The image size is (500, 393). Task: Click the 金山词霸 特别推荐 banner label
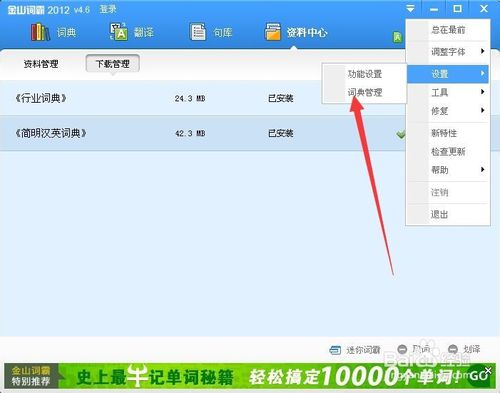pos(31,376)
